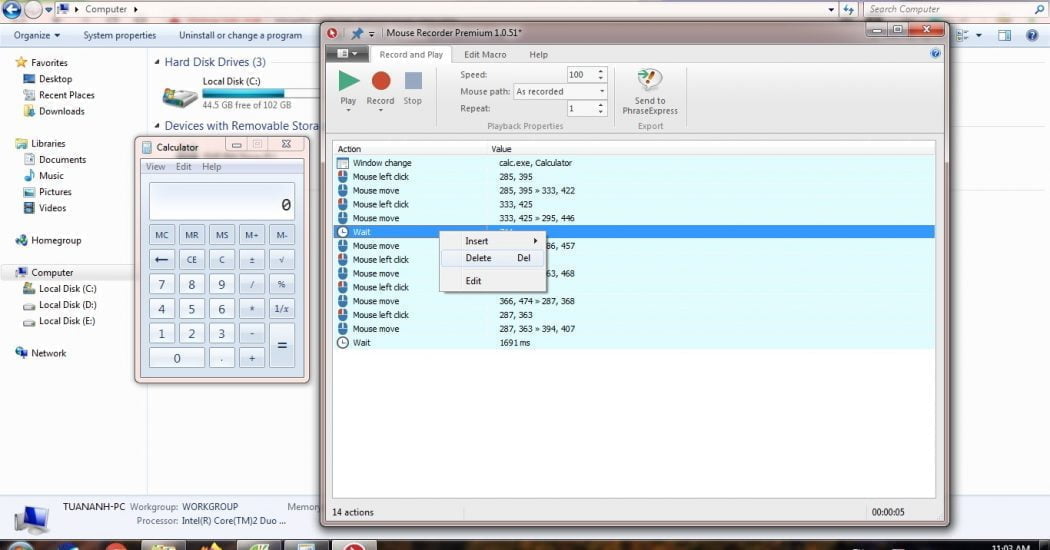1050x550 pixels.
Task: Open Calculator View menu
Action: click(155, 167)
